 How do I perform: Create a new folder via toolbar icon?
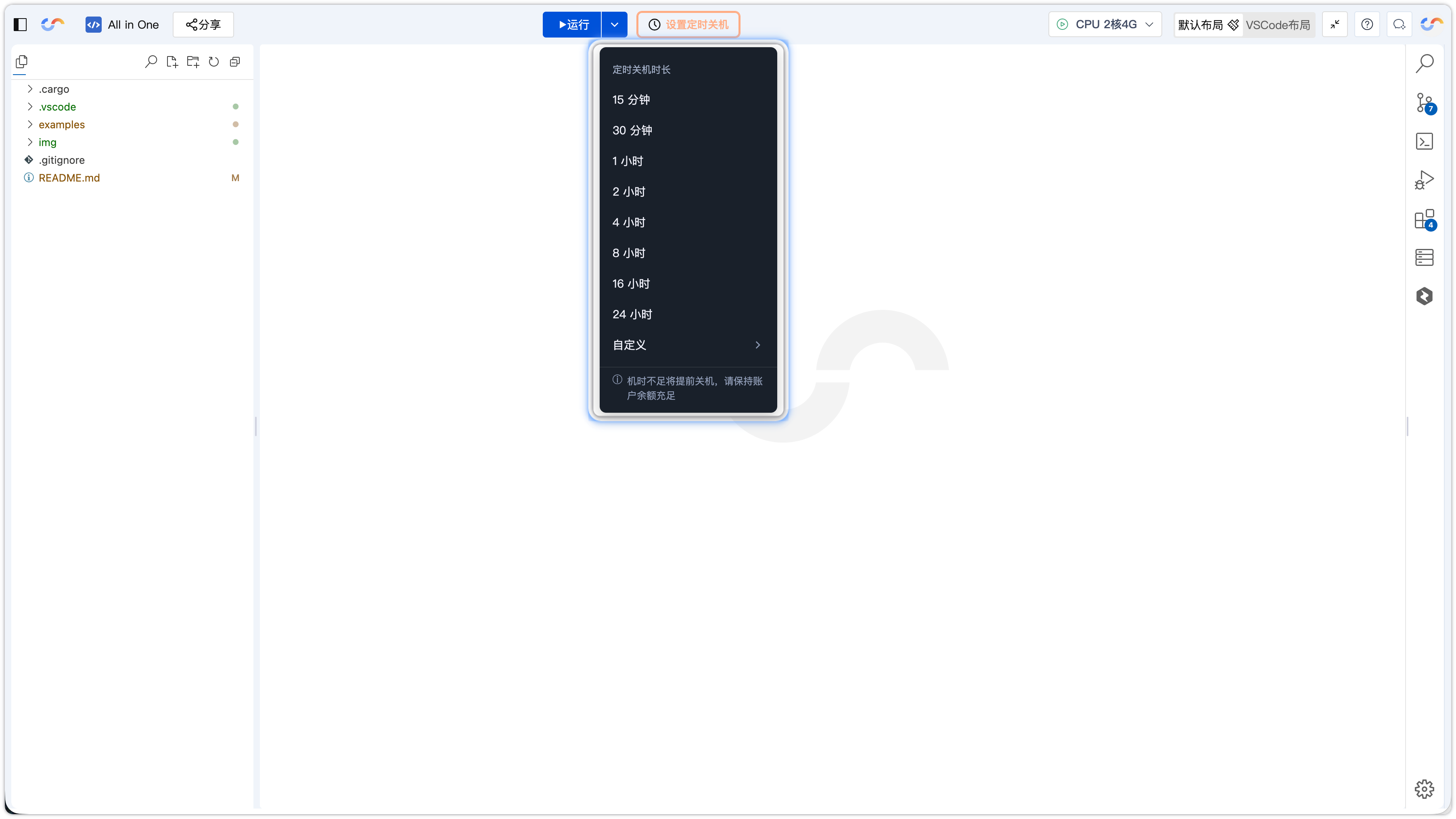pos(193,62)
